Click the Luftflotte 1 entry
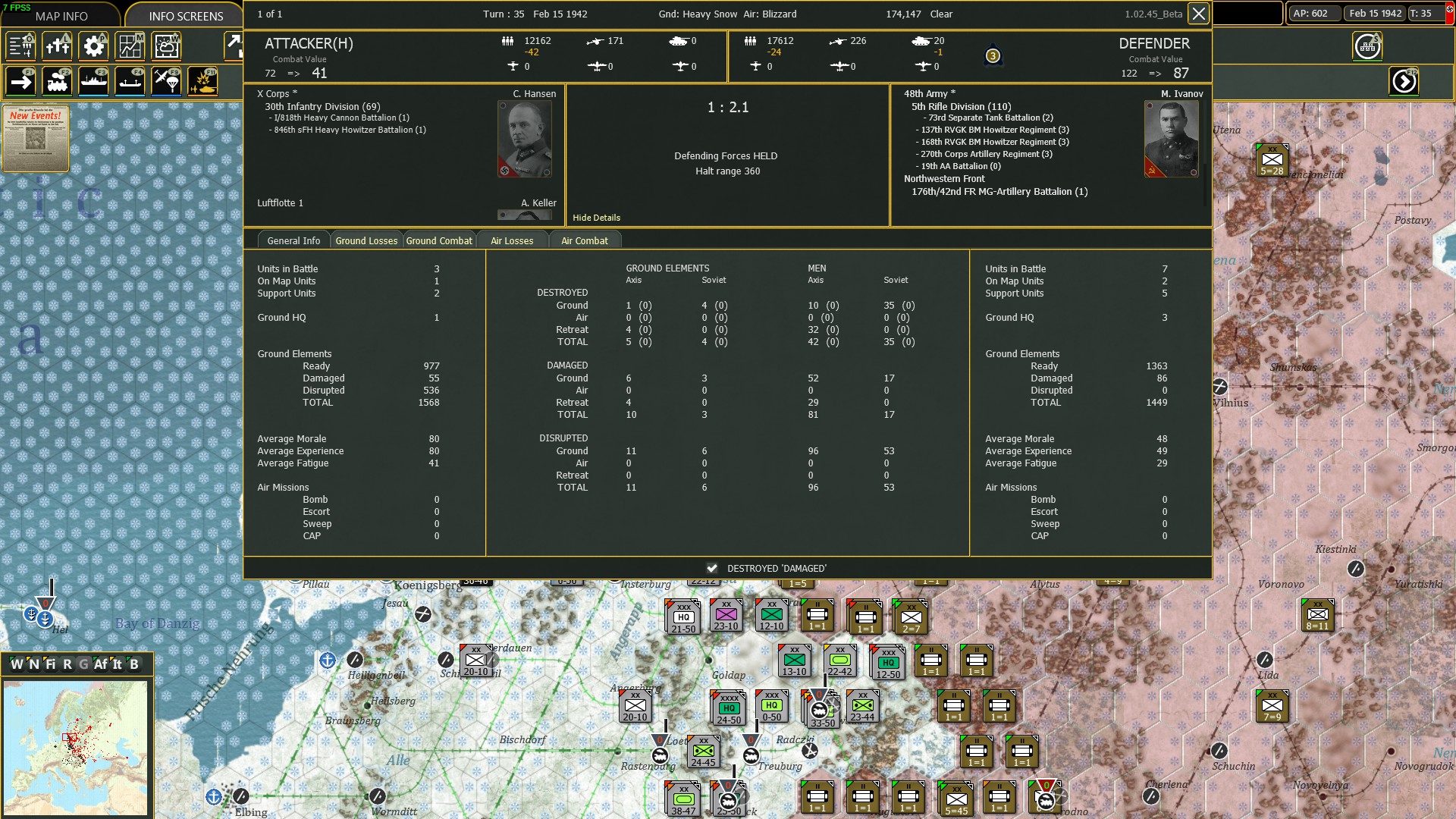 pos(280,203)
